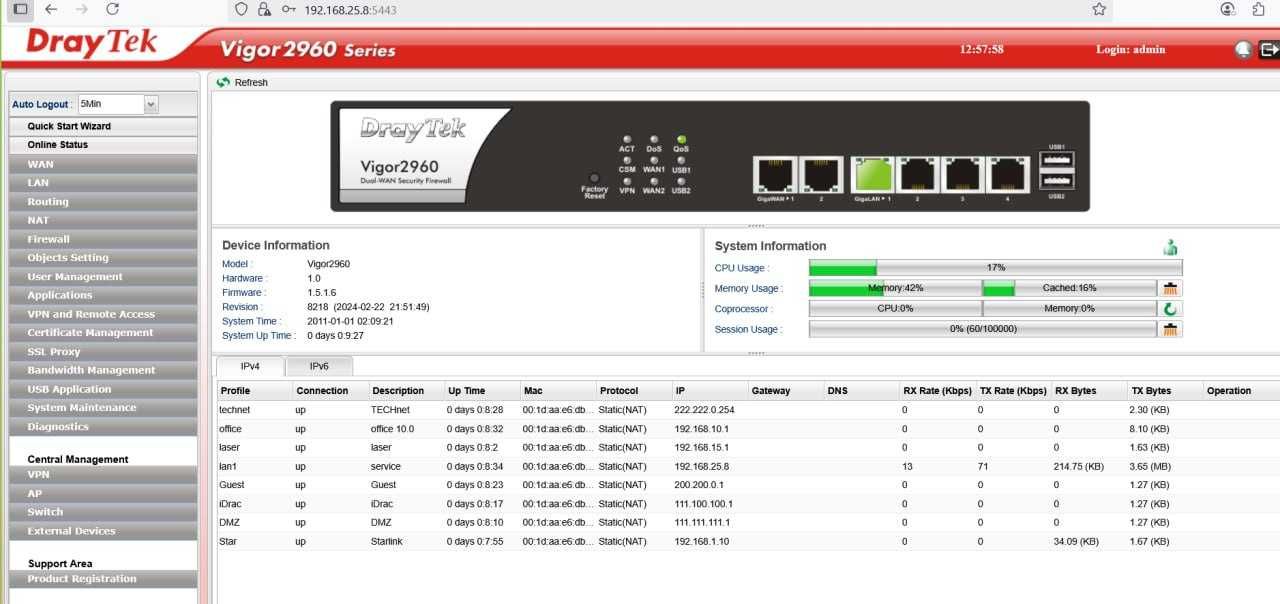1280x604 pixels.
Task: Select the technet profile row
Action: click(x=748, y=410)
